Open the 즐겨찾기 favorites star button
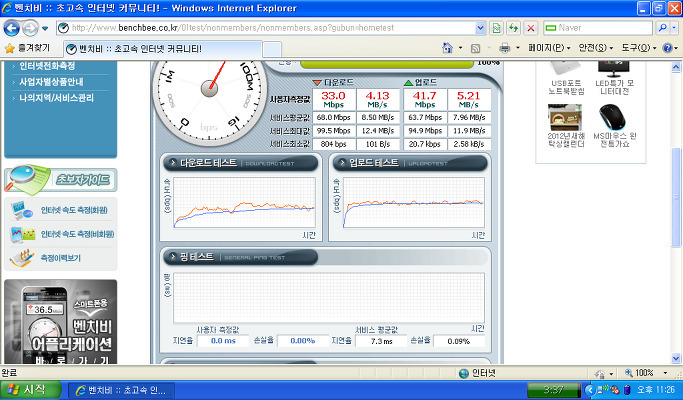 click(27, 48)
